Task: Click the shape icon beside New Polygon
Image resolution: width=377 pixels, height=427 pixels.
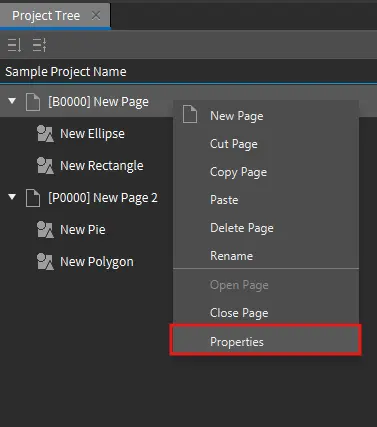Action: pyautogui.click(x=45, y=262)
